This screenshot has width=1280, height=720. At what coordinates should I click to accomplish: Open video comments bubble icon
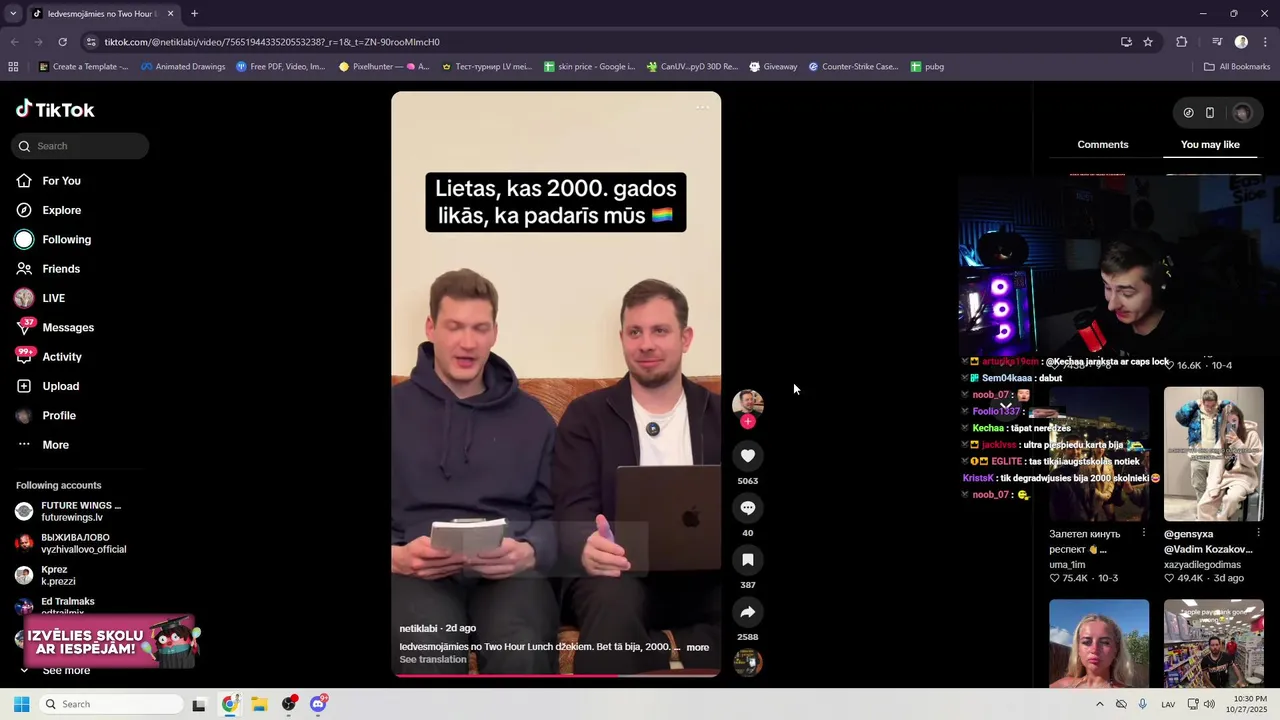(x=747, y=508)
